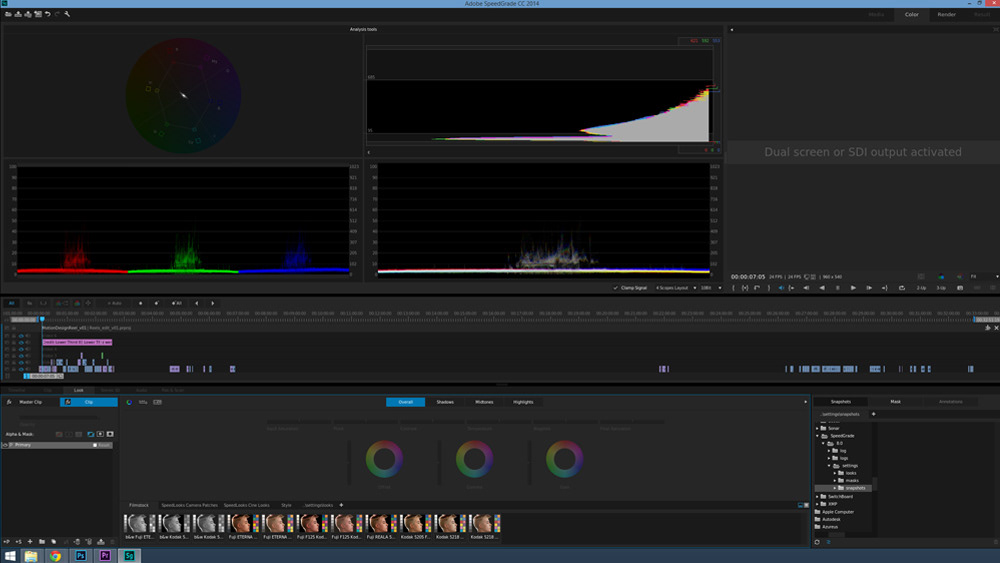Viewport: 1000px width, 563px height.
Task: Click the folder icon in layers toolbar
Action: click(x=41, y=542)
